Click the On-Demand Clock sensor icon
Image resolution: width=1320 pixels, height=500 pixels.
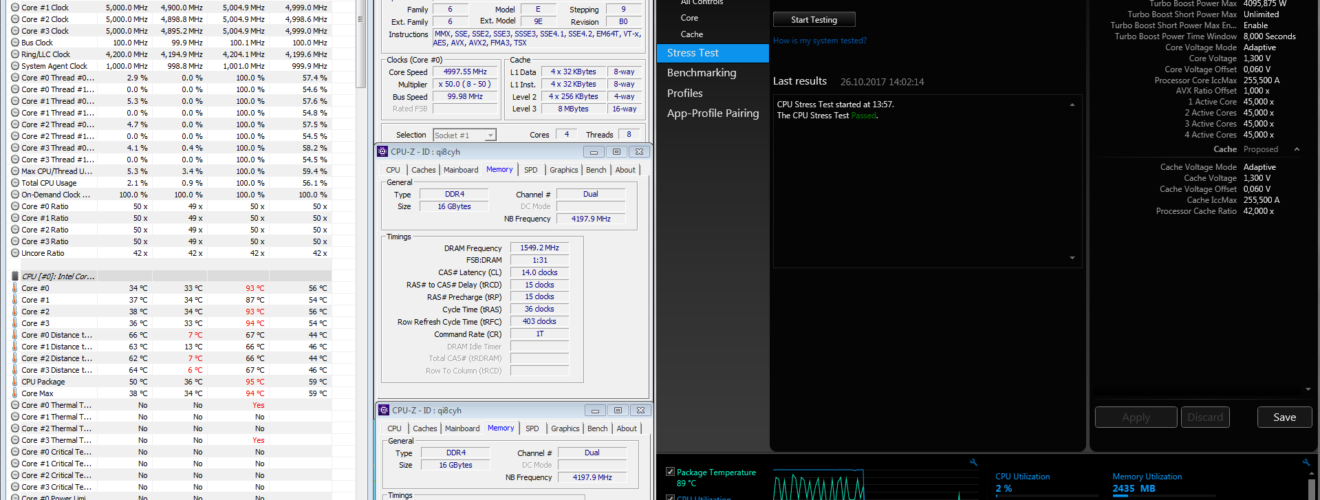click(x=15, y=194)
